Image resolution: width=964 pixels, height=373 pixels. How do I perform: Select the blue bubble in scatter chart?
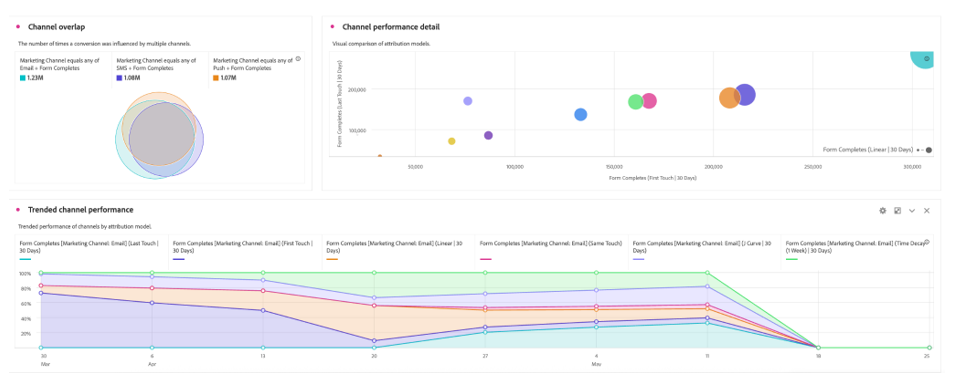580,114
